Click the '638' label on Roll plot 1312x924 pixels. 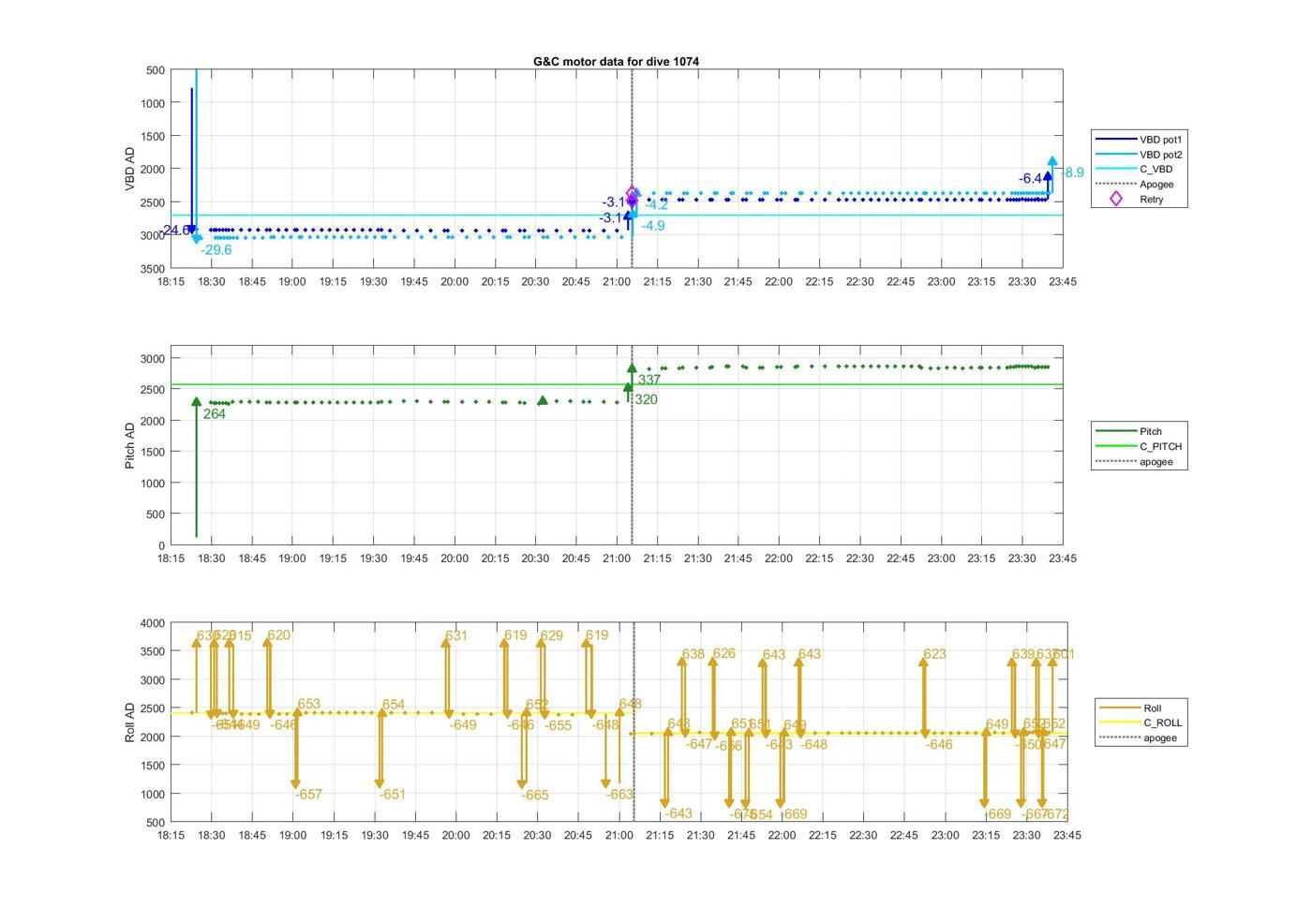click(x=693, y=655)
